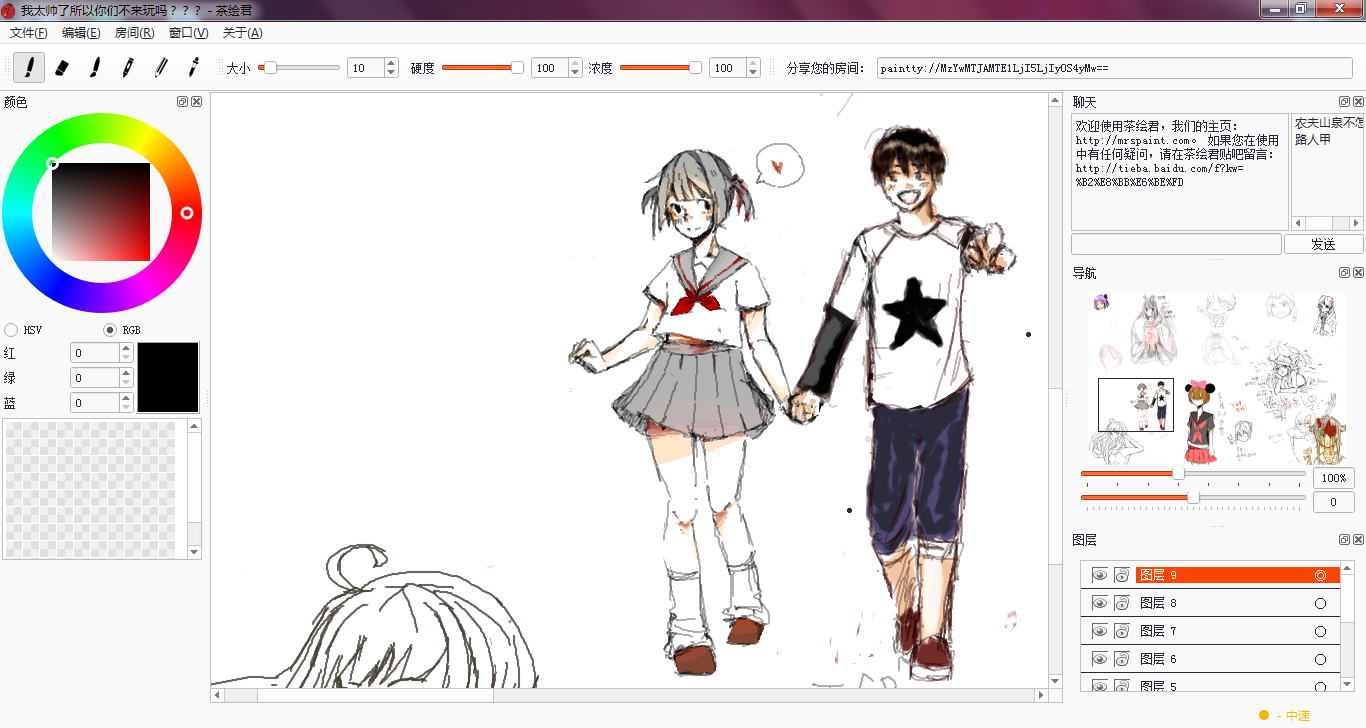Image resolution: width=1366 pixels, height=728 pixels.
Task: Undock the 导航 navigator panel
Action: point(1344,273)
